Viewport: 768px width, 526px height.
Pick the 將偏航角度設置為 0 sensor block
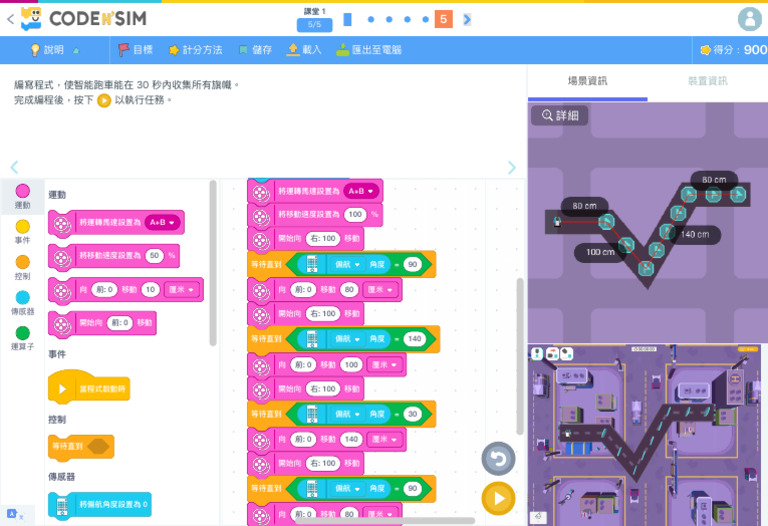tap(100, 504)
